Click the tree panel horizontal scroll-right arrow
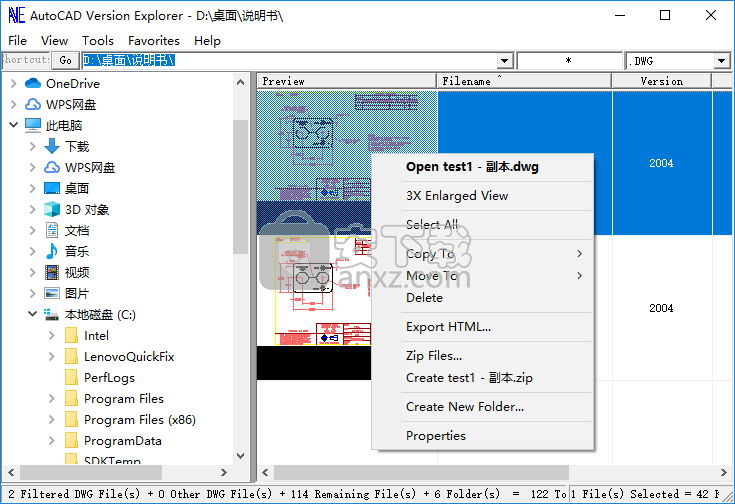735x504 pixels. coord(224,473)
